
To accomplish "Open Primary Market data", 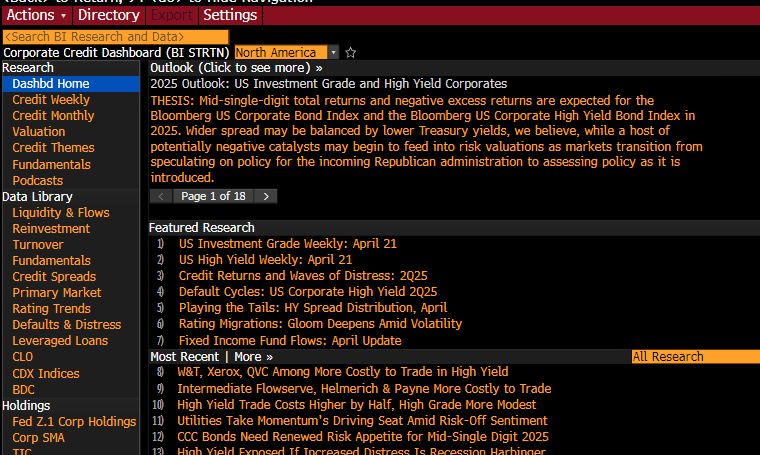I will coord(57,293).
